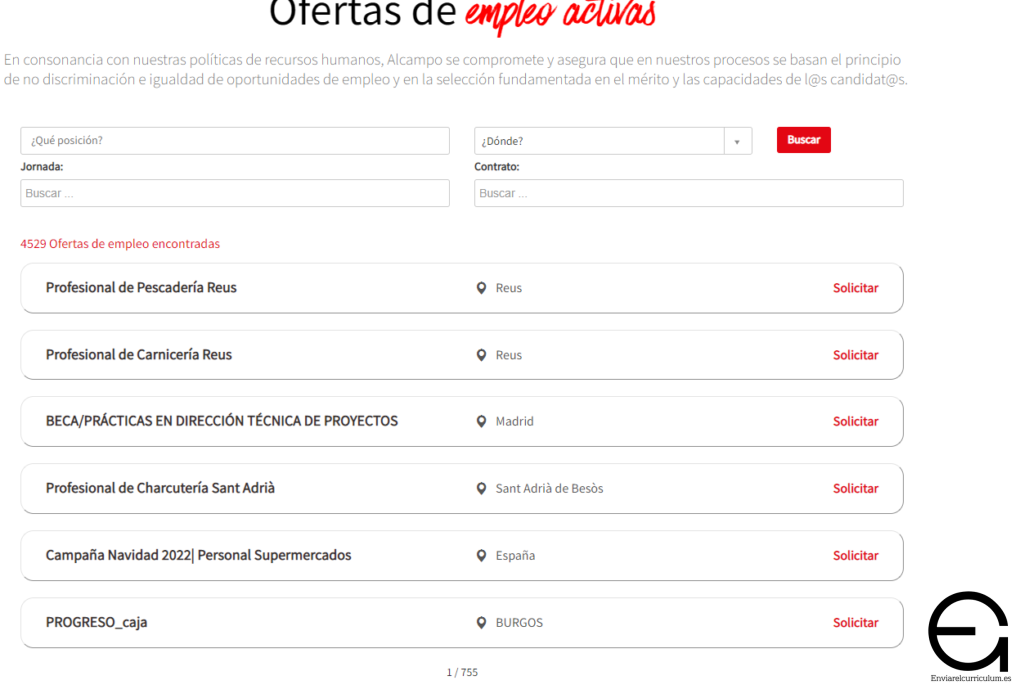Click the location pin in Carnicería Reus row
This screenshot has height=694, width=1024.
click(x=481, y=355)
